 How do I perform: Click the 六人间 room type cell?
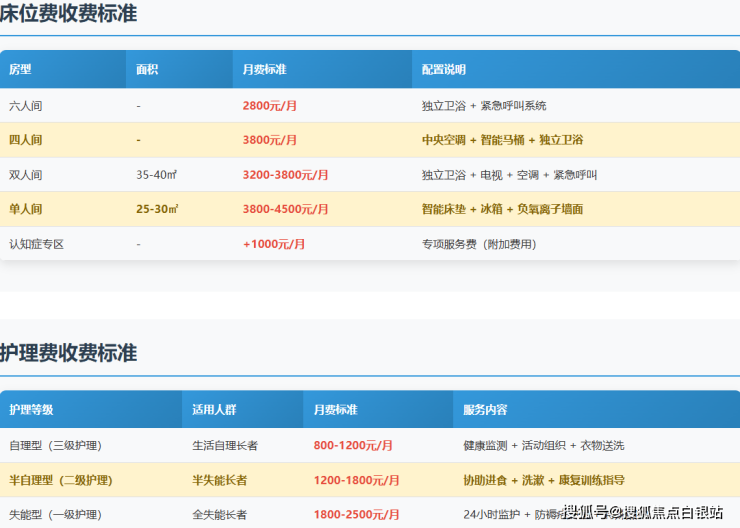(26, 105)
